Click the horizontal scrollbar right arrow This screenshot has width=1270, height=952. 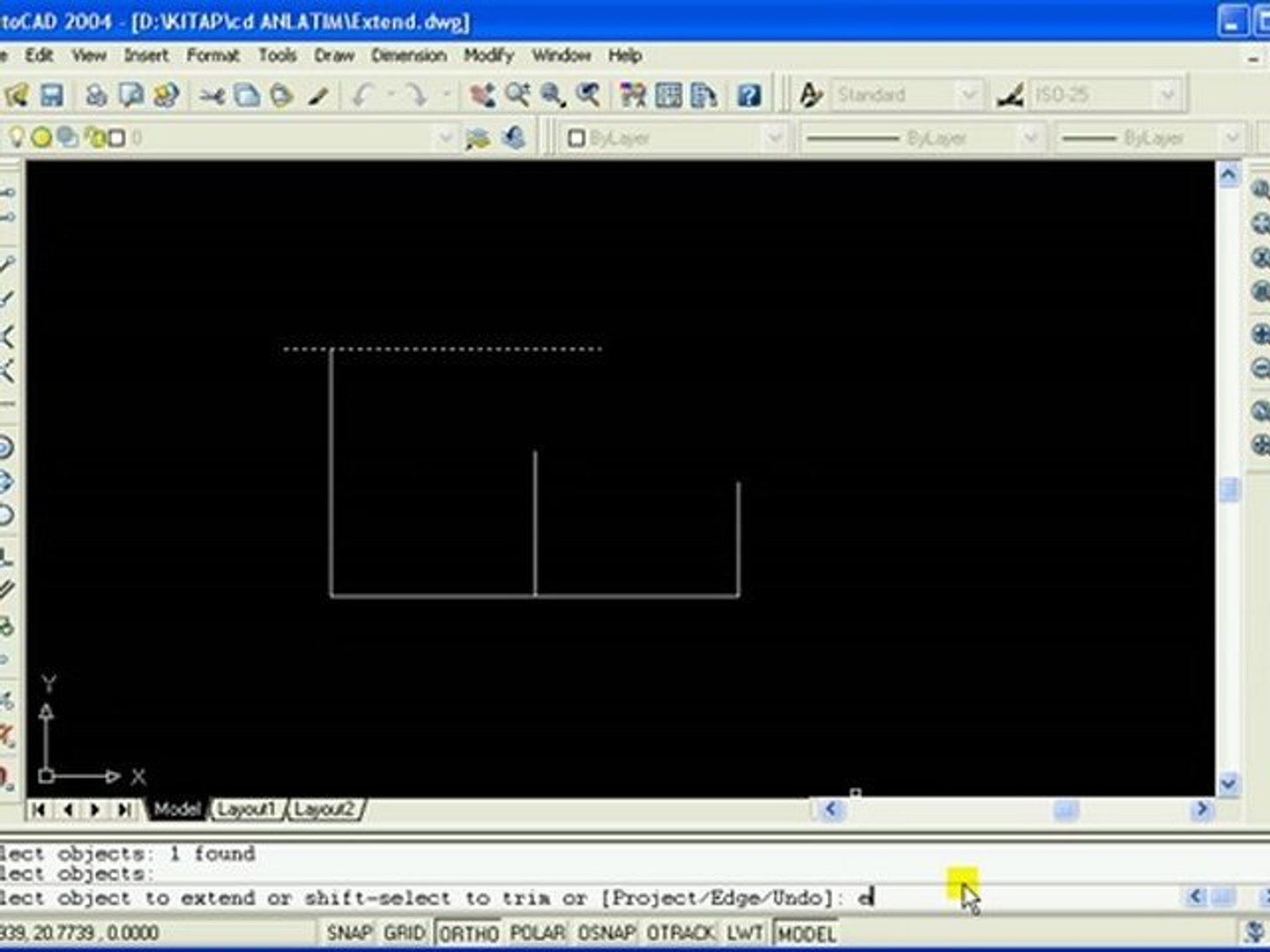(x=1201, y=808)
